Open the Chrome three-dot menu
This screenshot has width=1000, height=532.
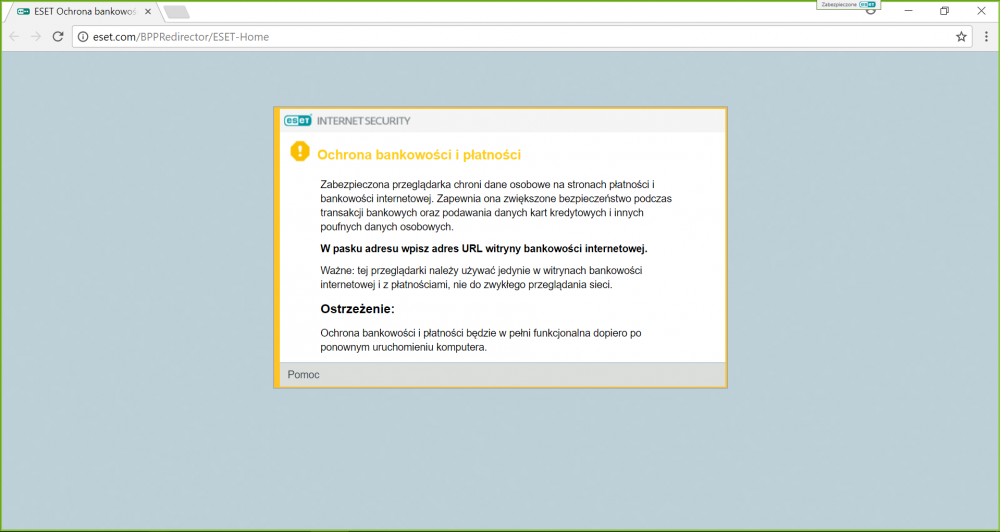[987, 37]
